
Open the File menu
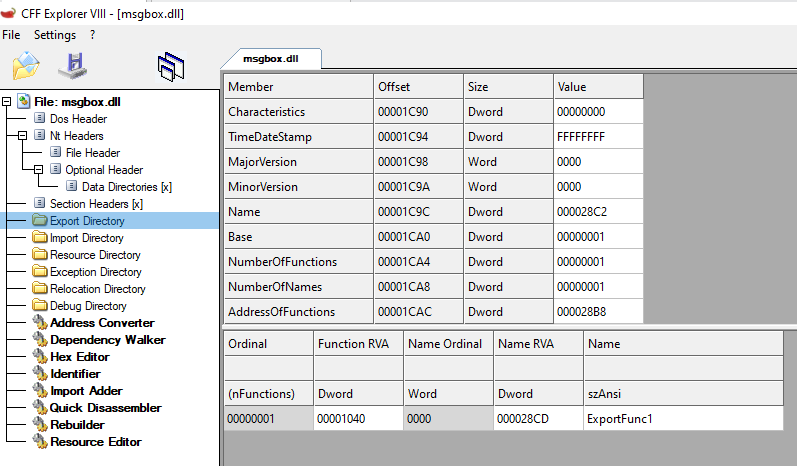[x=11, y=35]
